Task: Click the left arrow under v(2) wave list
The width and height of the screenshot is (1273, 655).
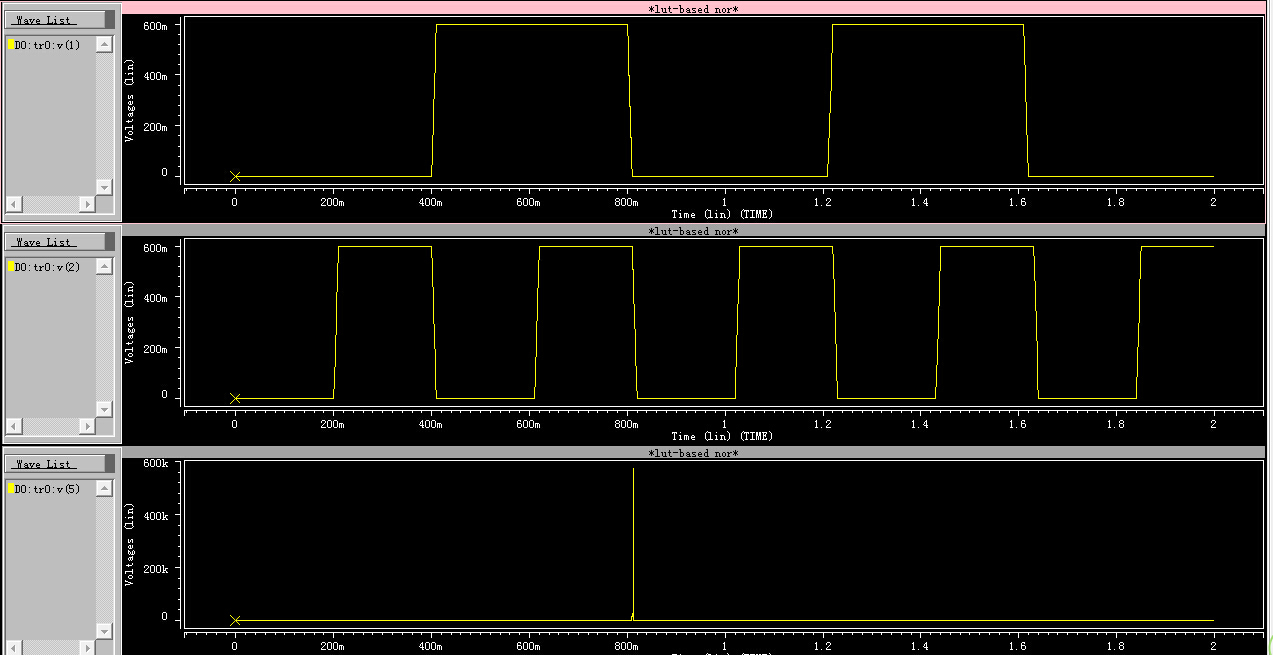Action: [x=13, y=426]
